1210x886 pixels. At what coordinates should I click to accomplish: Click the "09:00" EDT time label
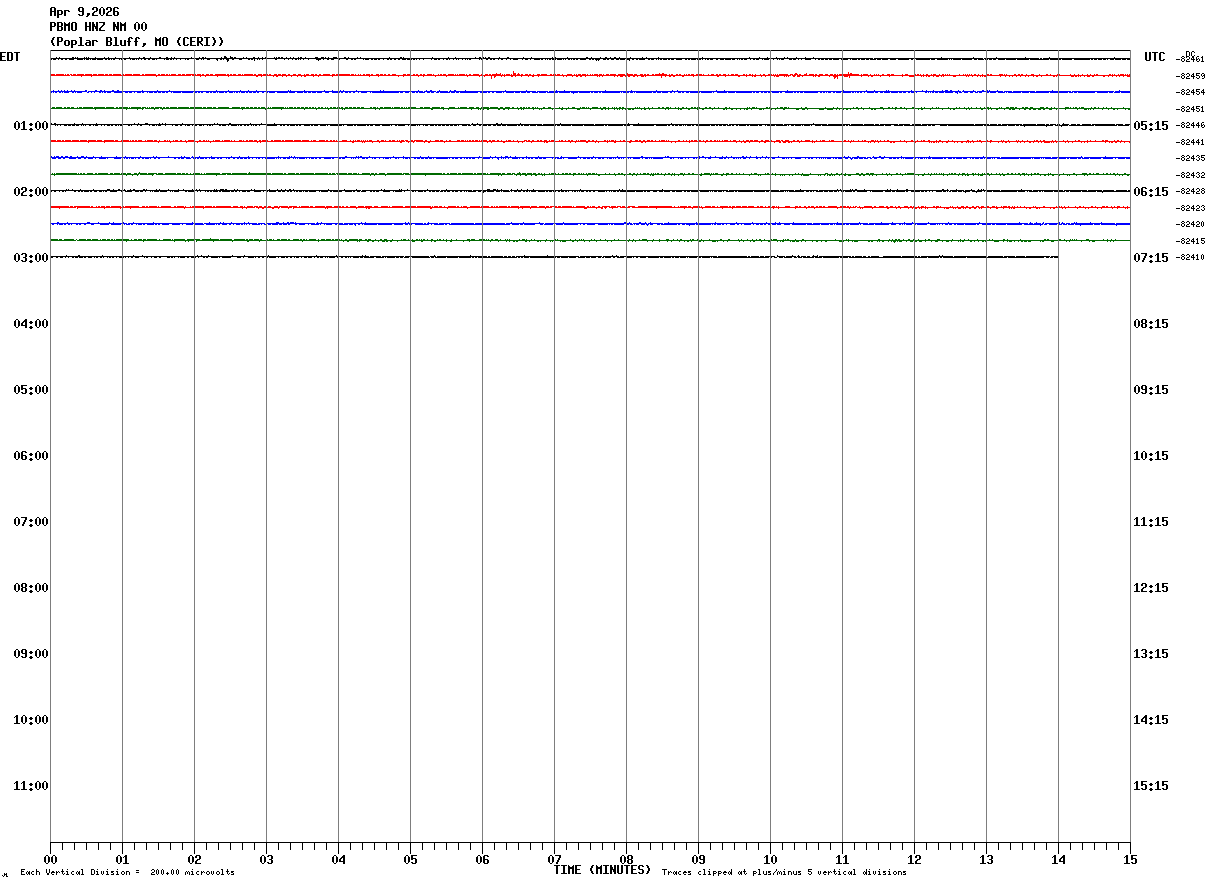tap(31, 654)
